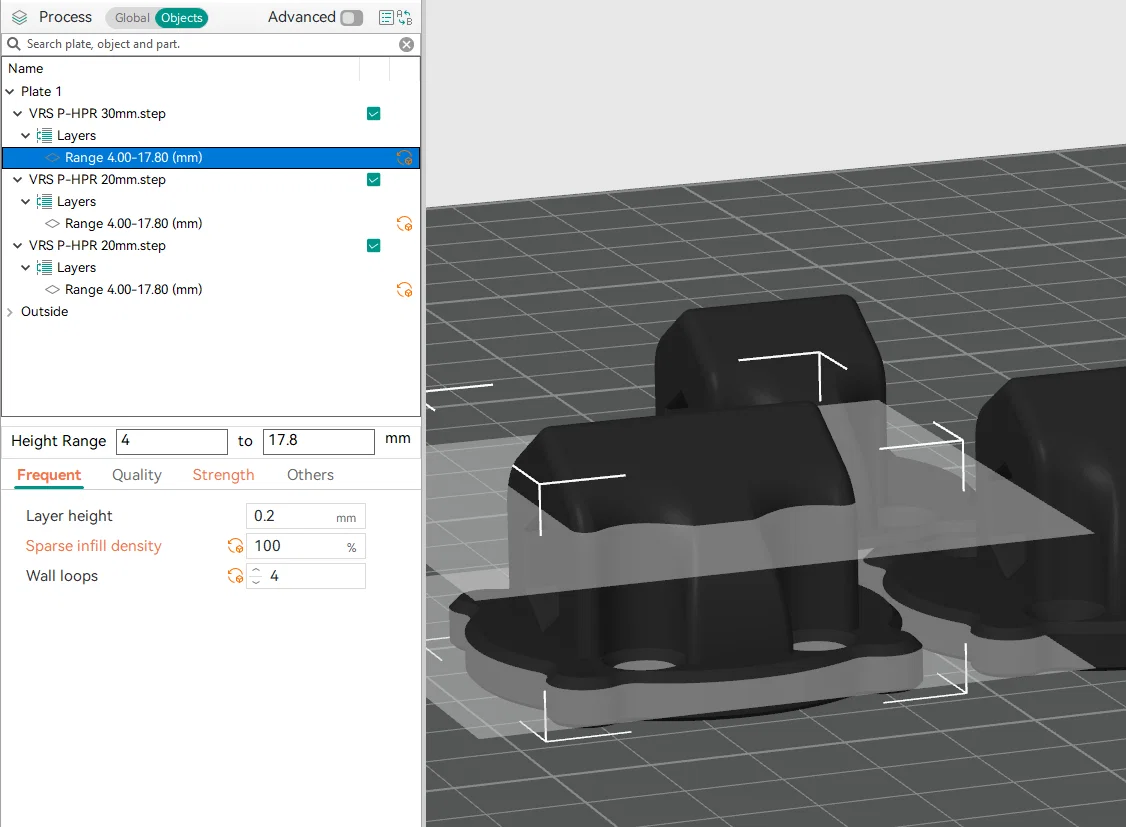Collapse Layers under first VRS P-HPR 20mm.step
This screenshot has width=1126, height=827.
(26, 202)
